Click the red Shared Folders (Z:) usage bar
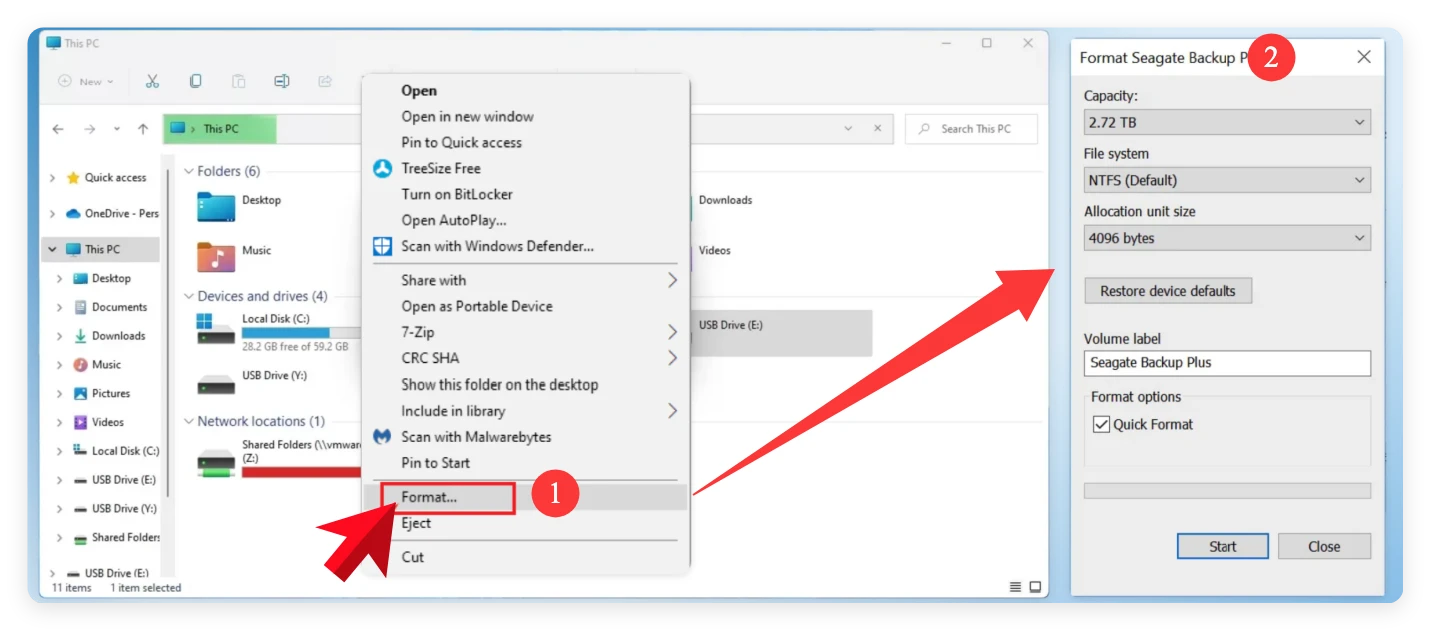The width and height of the screenshot is (1430, 630). coord(301,471)
